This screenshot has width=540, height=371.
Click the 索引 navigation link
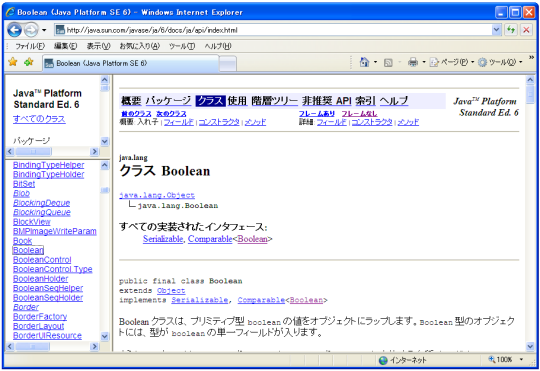click(365, 101)
